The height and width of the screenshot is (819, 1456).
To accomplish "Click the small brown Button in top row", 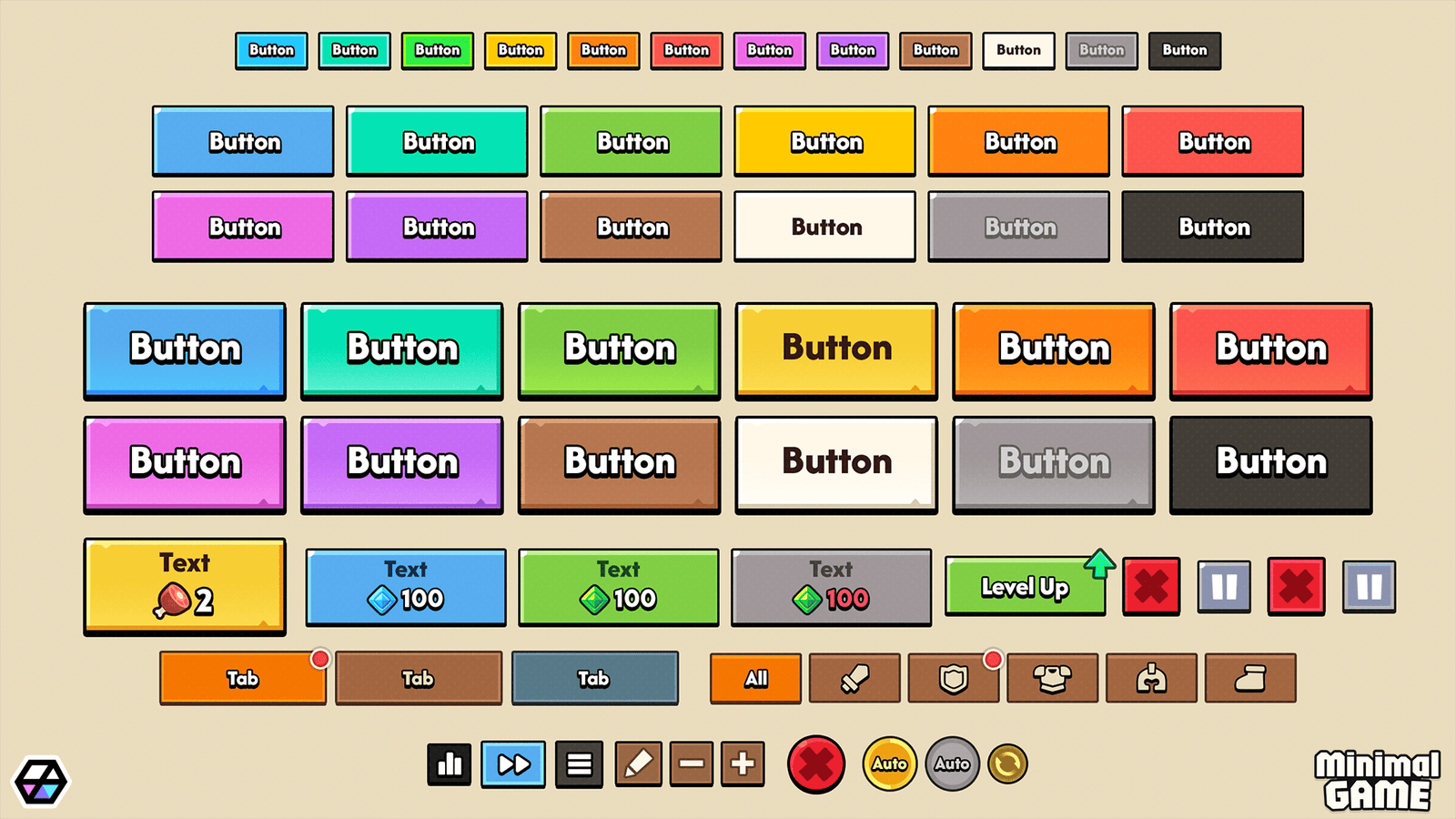I will pyautogui.click(x=935, y=51).
